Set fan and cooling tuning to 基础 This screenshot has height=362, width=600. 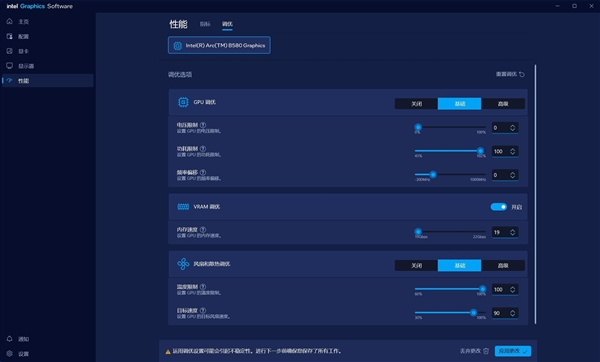460,266
